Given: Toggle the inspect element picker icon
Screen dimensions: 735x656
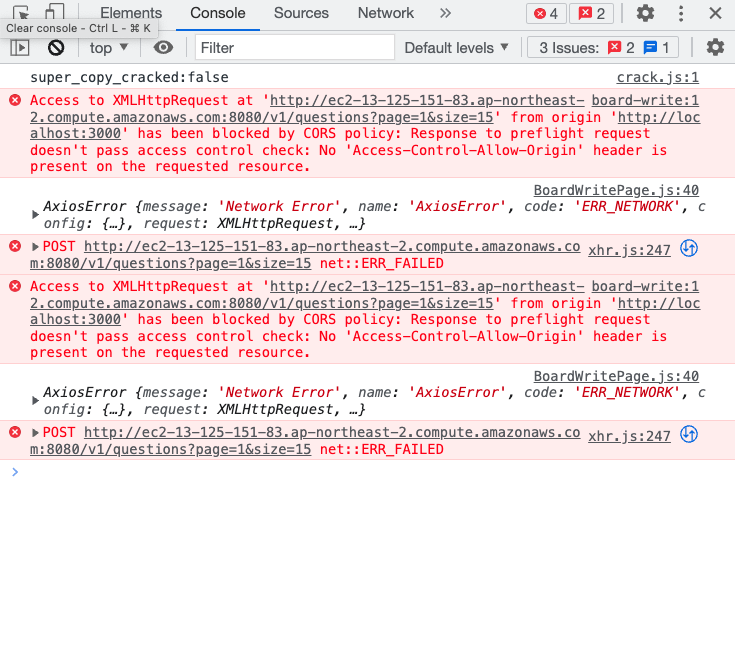Looking at the screenshot, I should coord(21,12).
